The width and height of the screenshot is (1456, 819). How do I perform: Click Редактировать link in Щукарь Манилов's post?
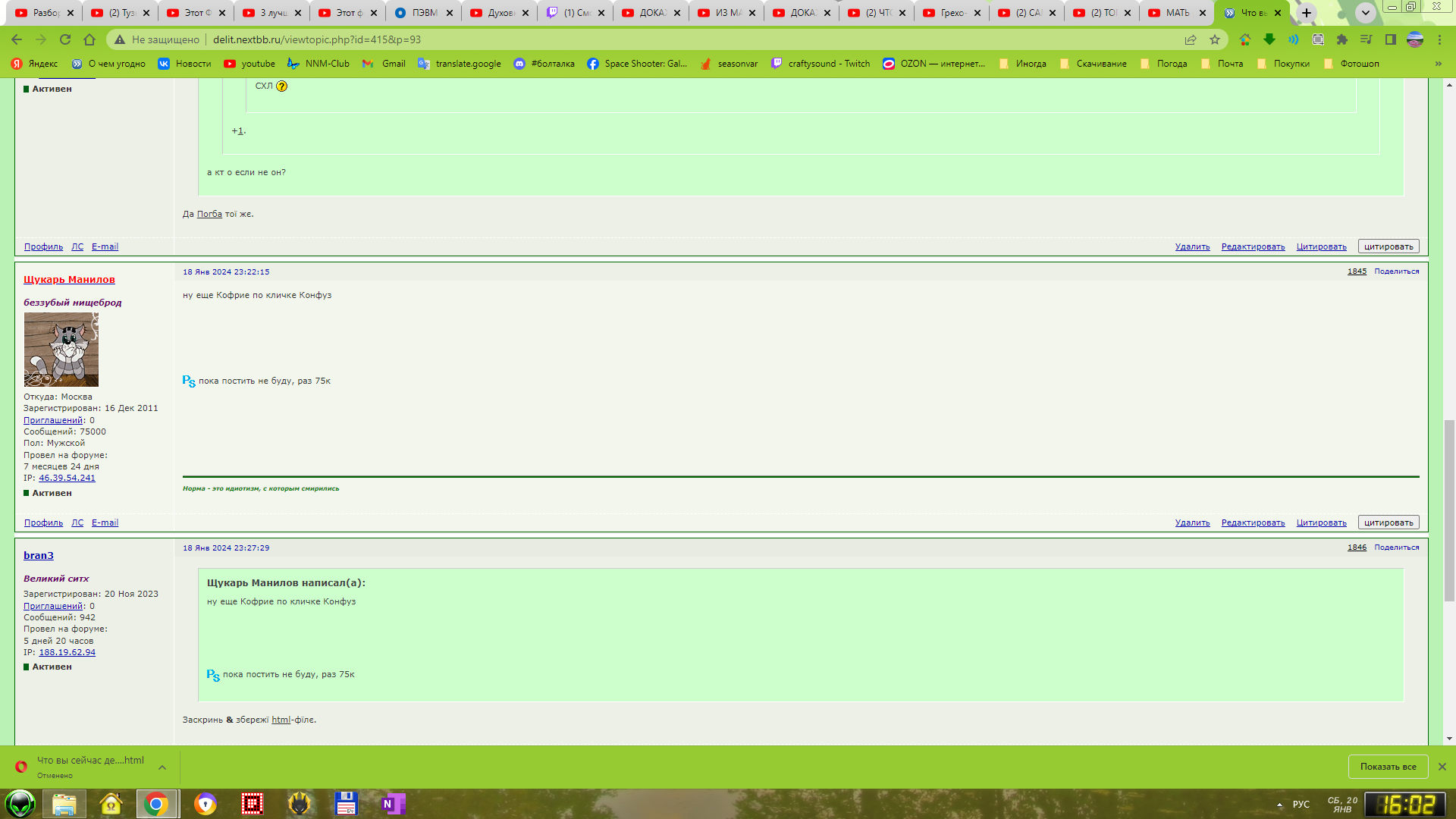(x=1253, y=522)
